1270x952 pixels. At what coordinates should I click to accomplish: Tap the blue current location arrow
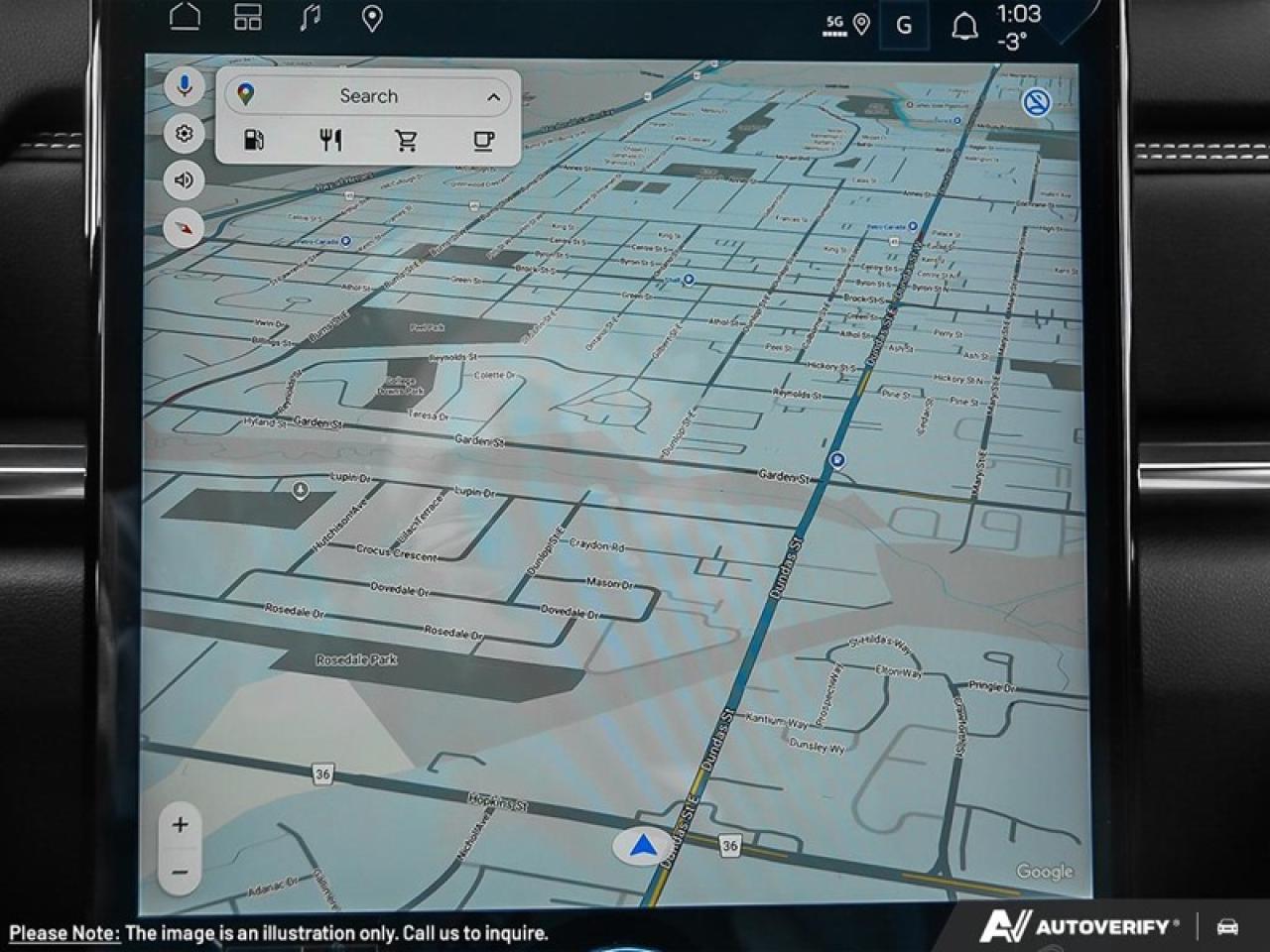[x=644, y=847]
